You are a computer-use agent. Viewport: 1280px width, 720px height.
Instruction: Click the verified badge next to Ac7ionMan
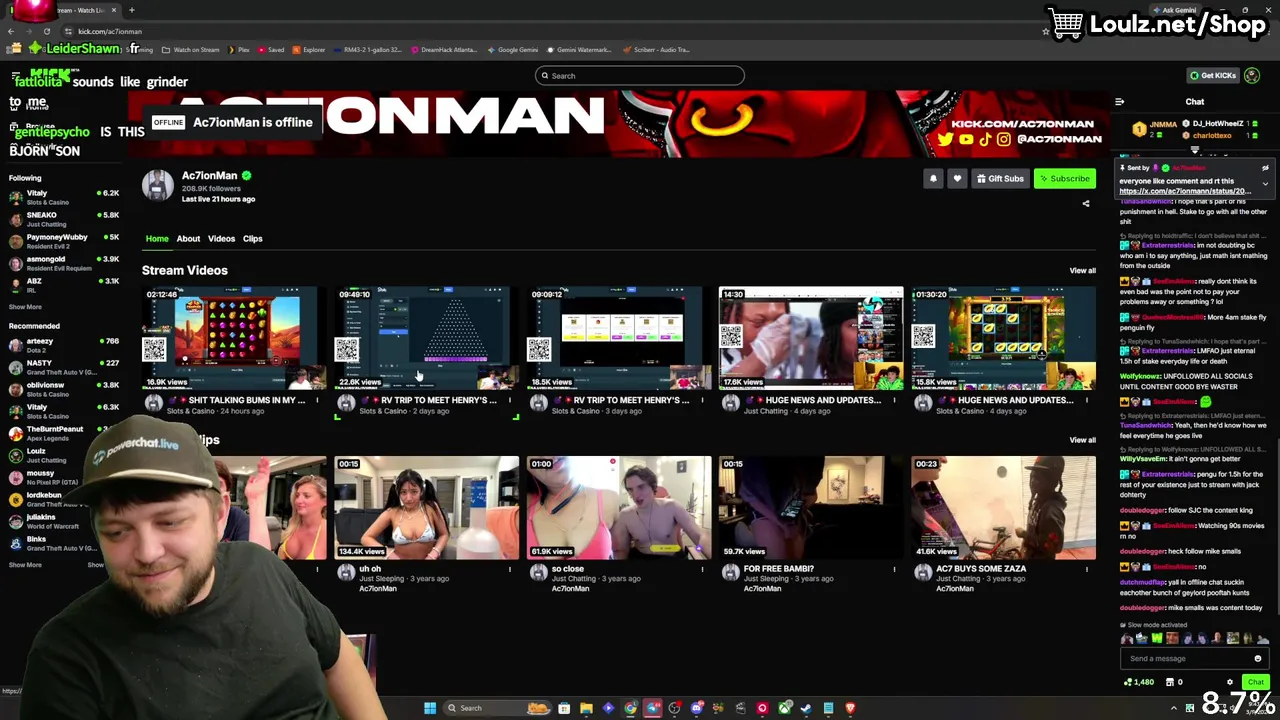247,176
